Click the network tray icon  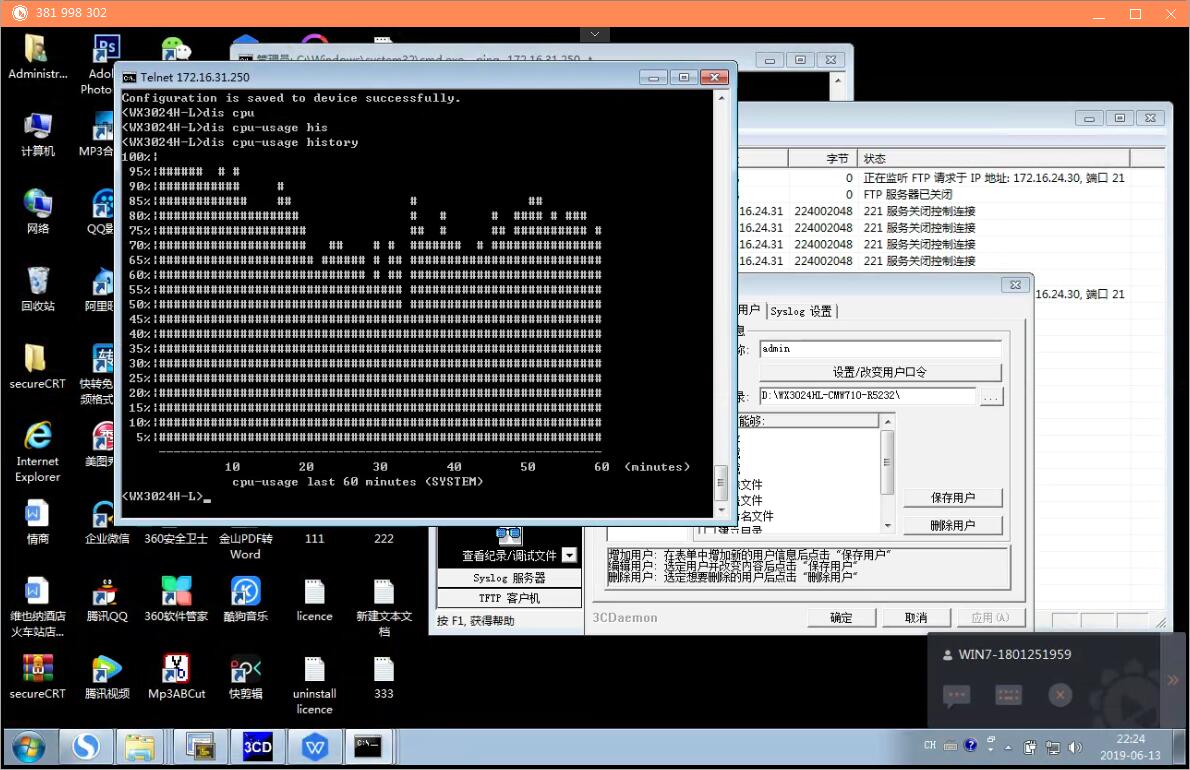tap(1053, 747)
